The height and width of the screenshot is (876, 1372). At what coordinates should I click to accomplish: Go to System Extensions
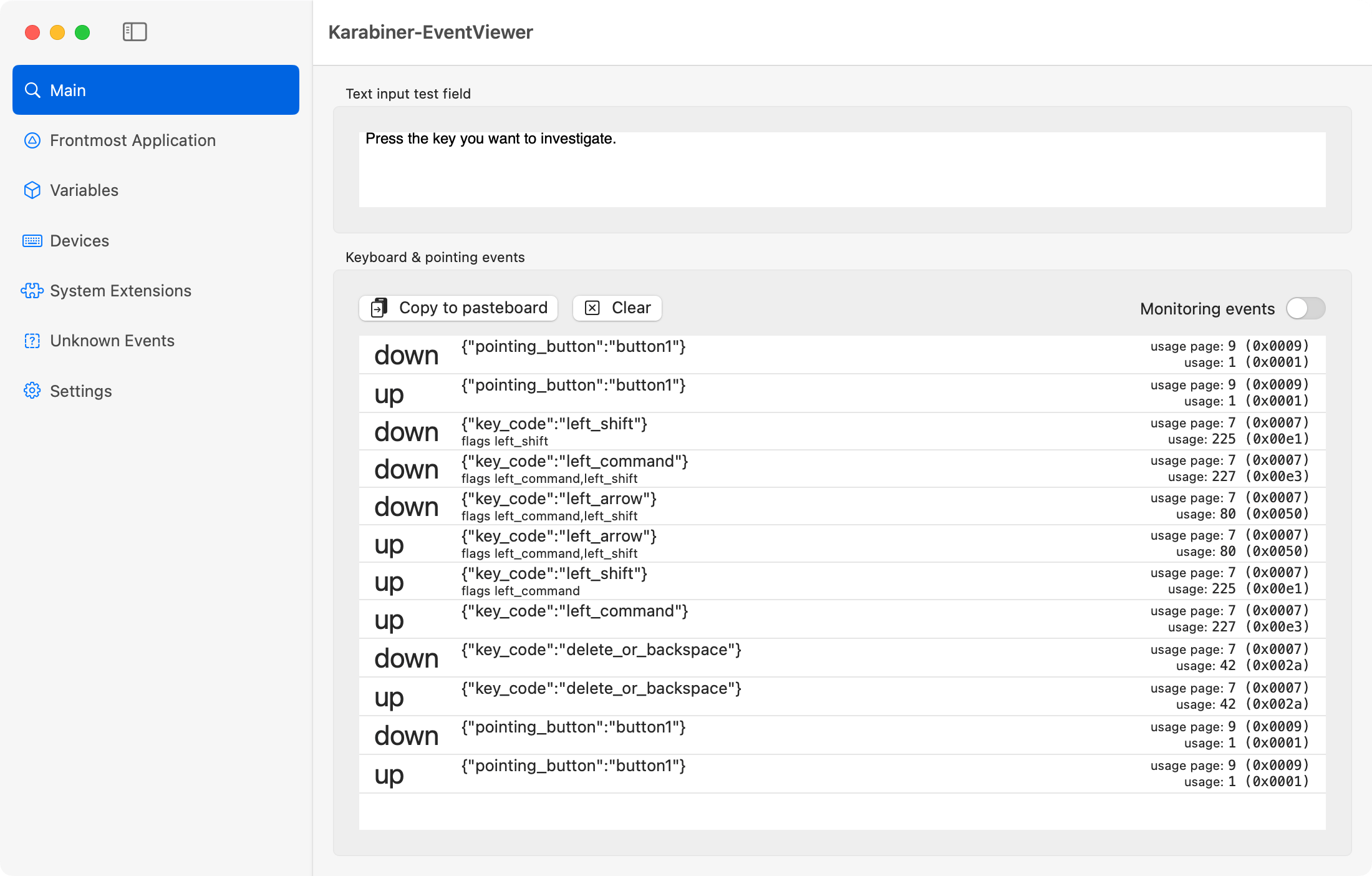coord(120,291)
